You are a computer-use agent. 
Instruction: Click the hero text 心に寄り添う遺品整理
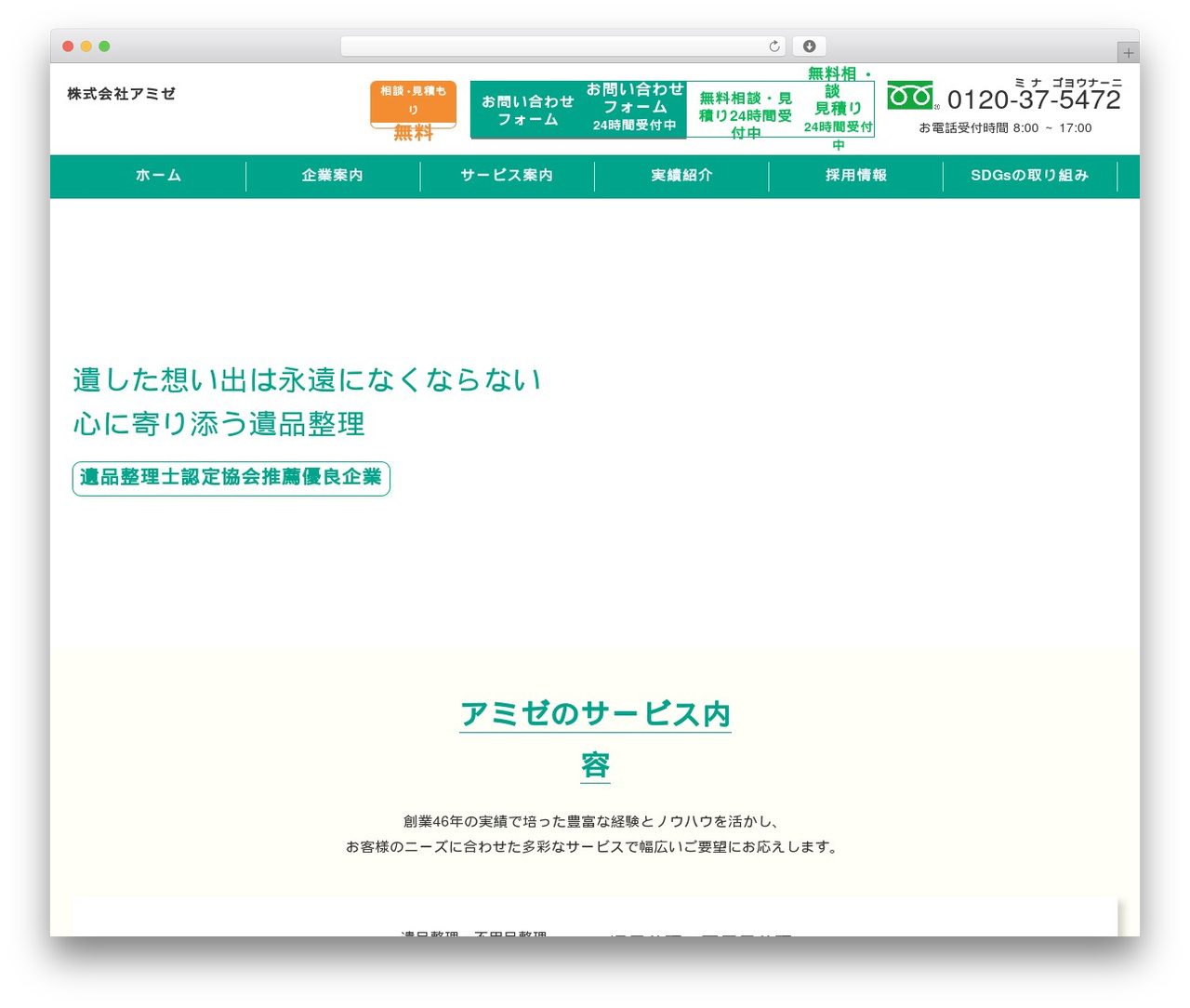click(x=218, y=424)
